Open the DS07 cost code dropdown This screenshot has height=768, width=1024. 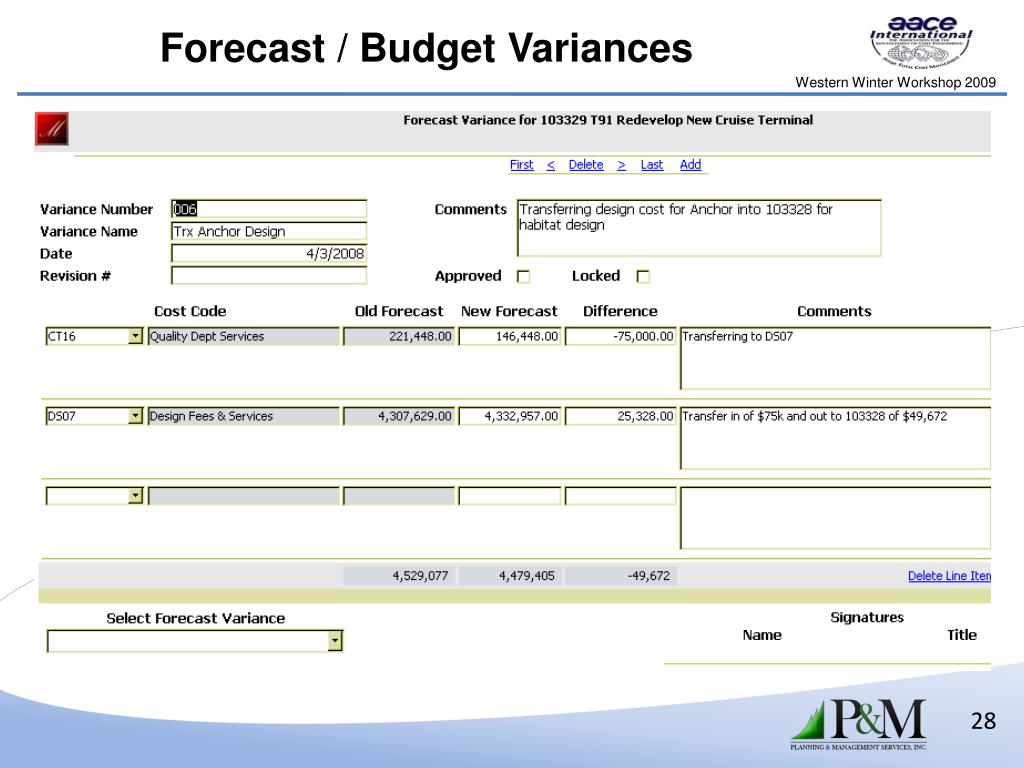(135, 415)
